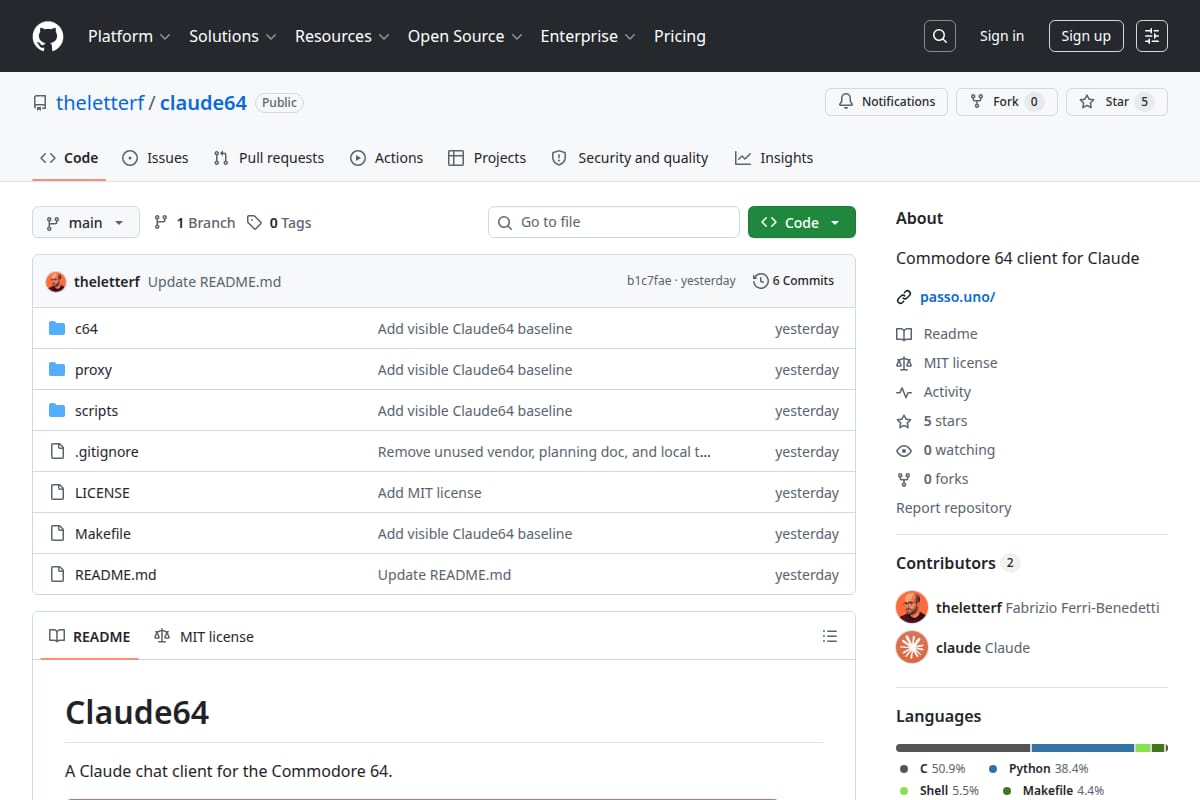Open the appearance settings icon in header
This screenshot has width=1200, height=800.
1152,36
